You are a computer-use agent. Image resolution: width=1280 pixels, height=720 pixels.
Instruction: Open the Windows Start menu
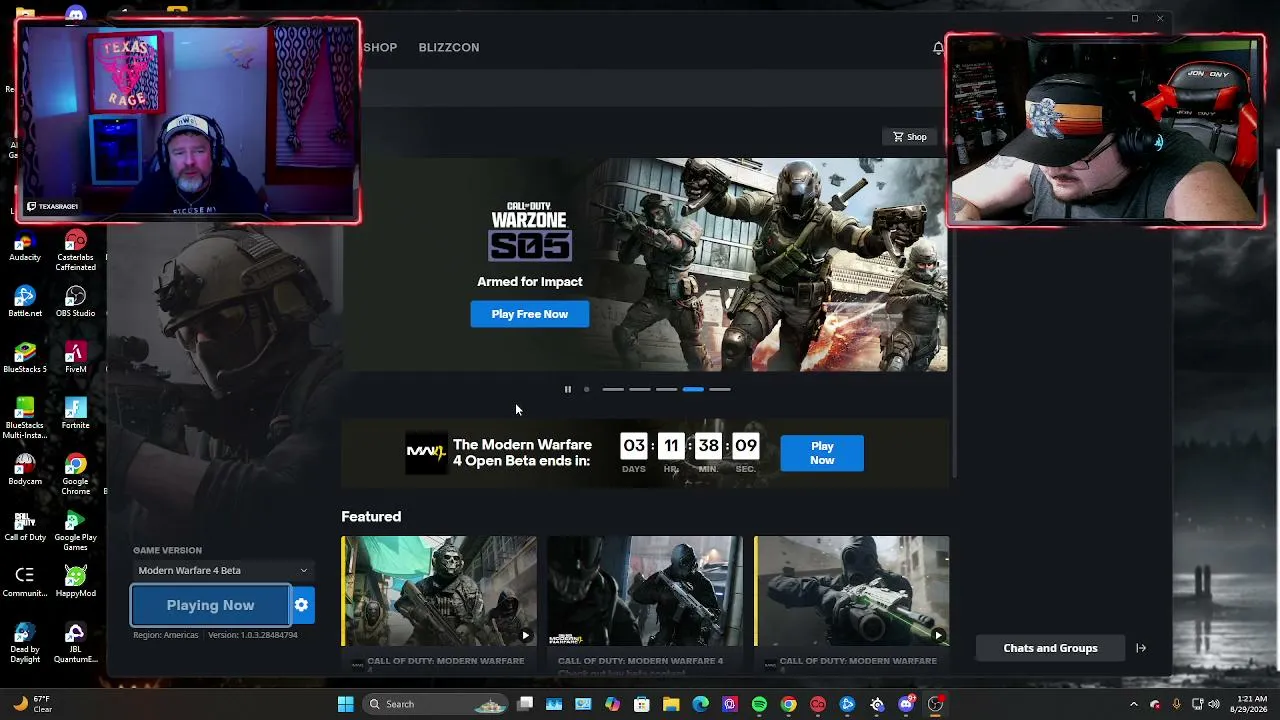345,704
